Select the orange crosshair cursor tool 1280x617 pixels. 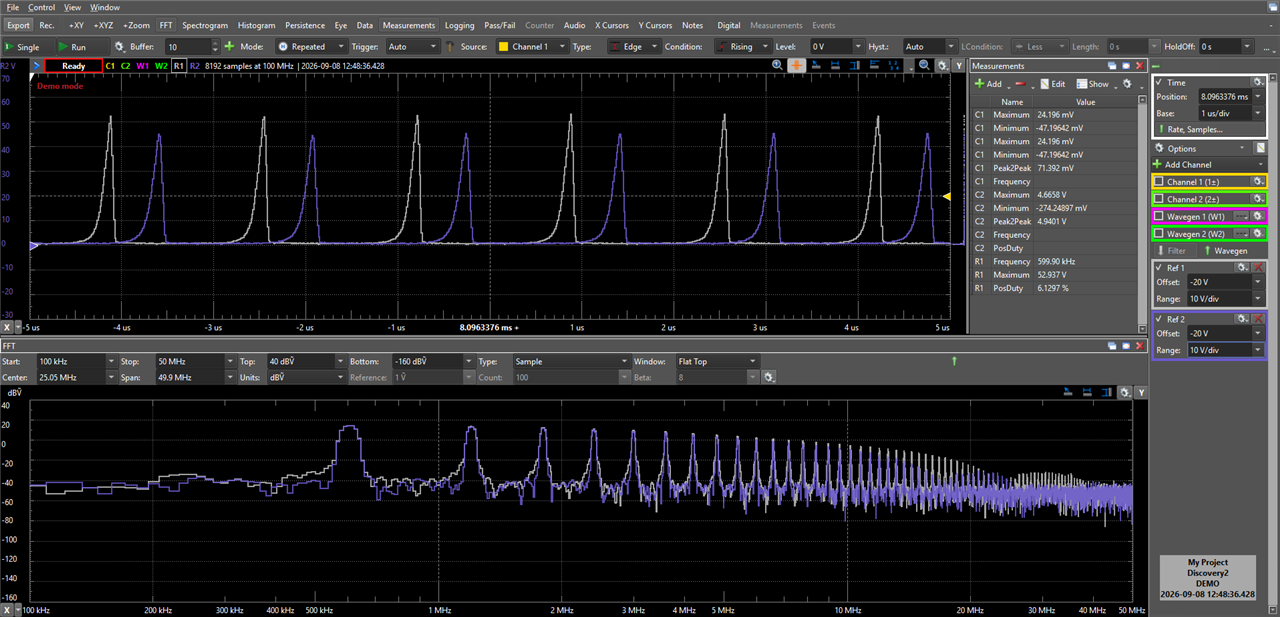point(797,65)
